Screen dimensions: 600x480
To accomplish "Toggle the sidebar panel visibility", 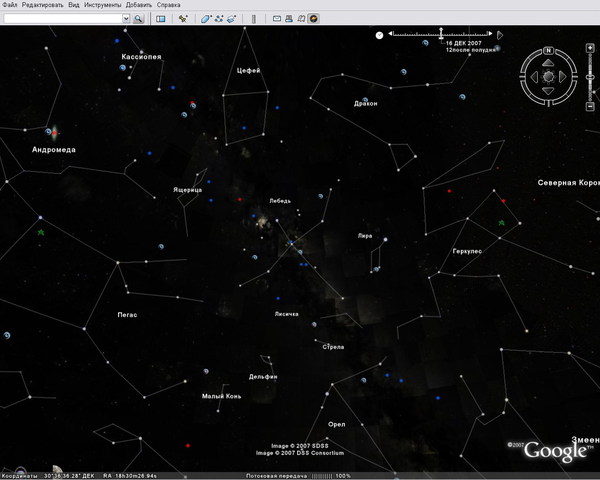I will [x=161, y=18].
